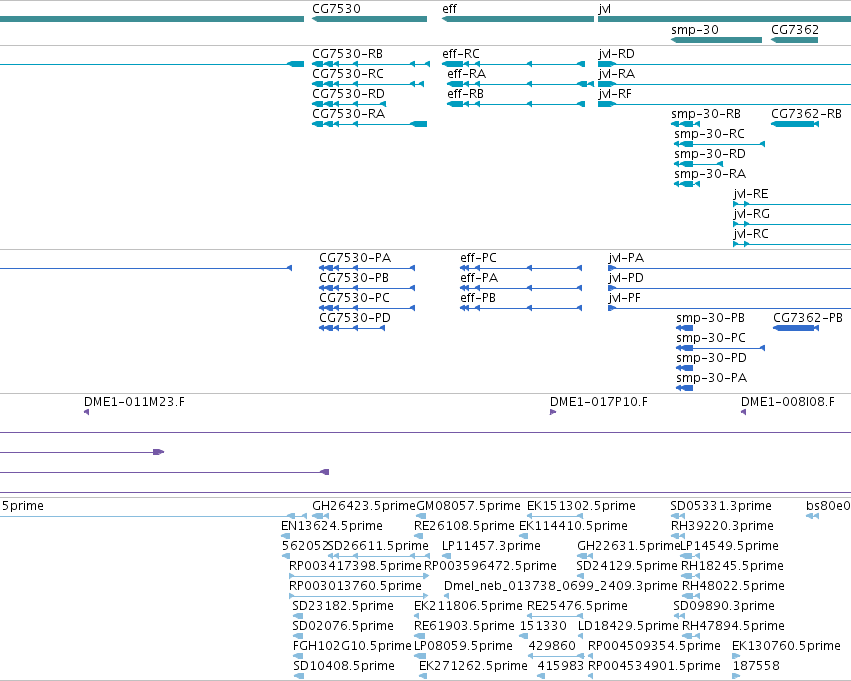Click the eff-RB transcript label
This screenshot has width=851, height=681.
465,94
